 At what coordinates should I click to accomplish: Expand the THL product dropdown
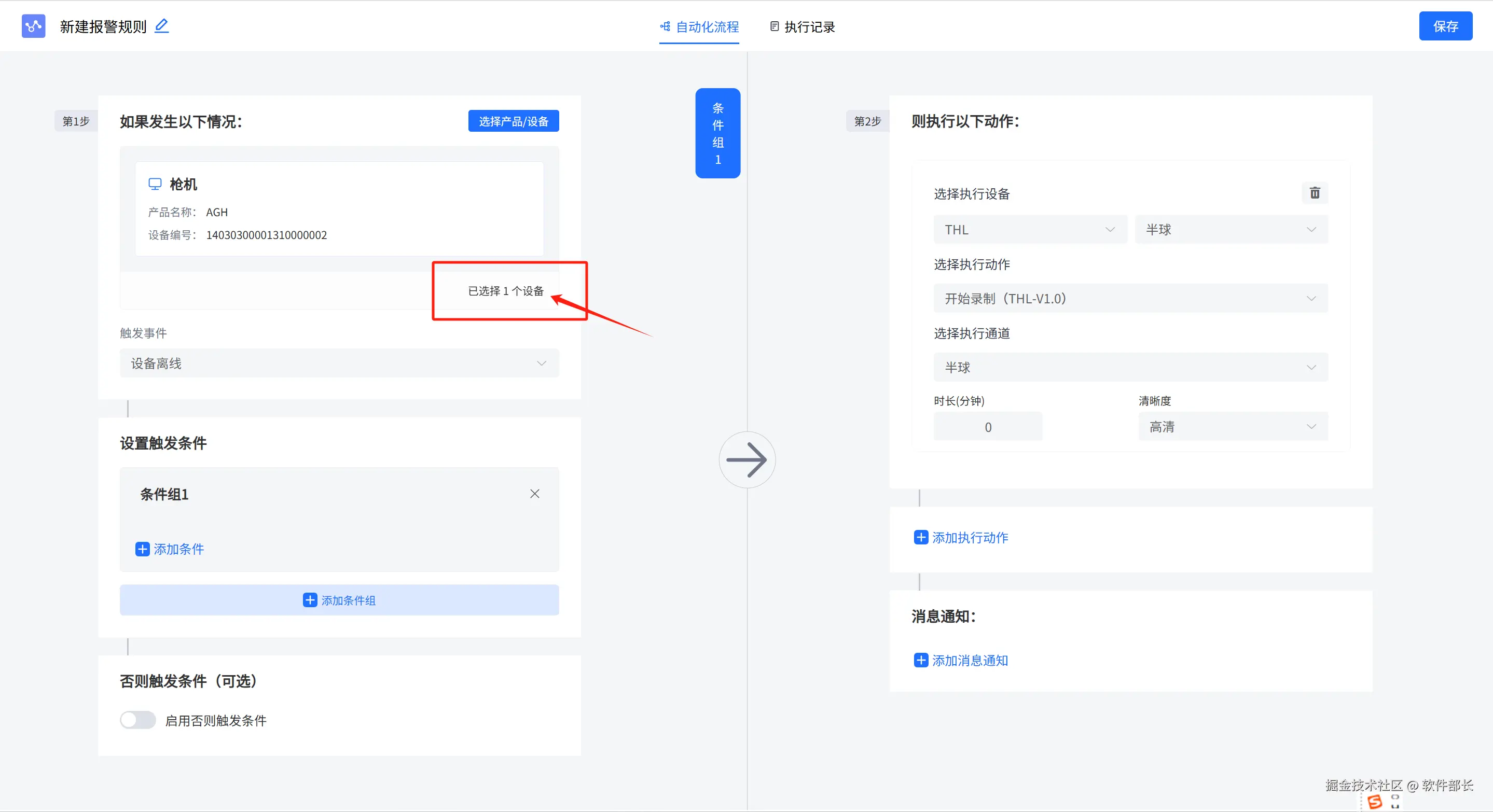pyautogui.click(x=1029, y=229)
